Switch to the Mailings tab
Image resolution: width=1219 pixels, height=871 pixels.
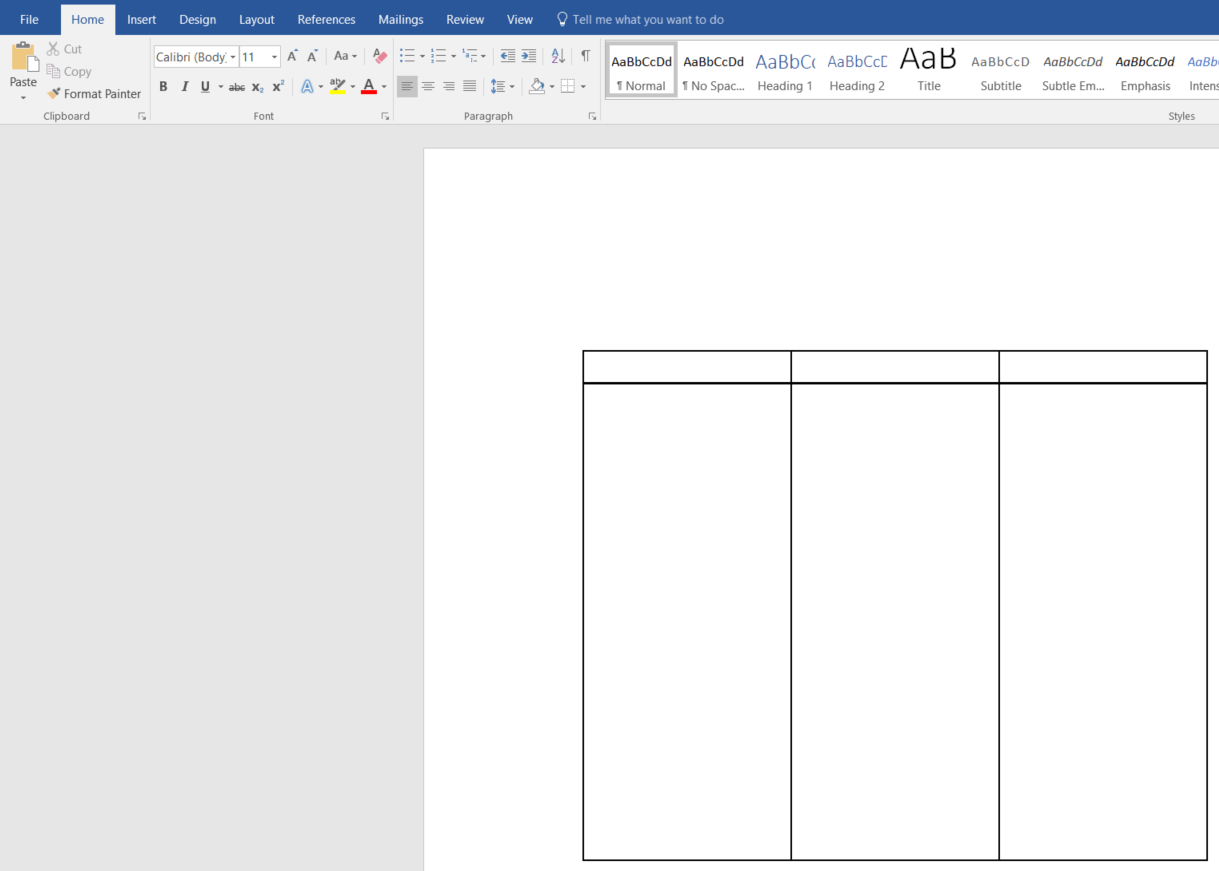tap(400, 19)
